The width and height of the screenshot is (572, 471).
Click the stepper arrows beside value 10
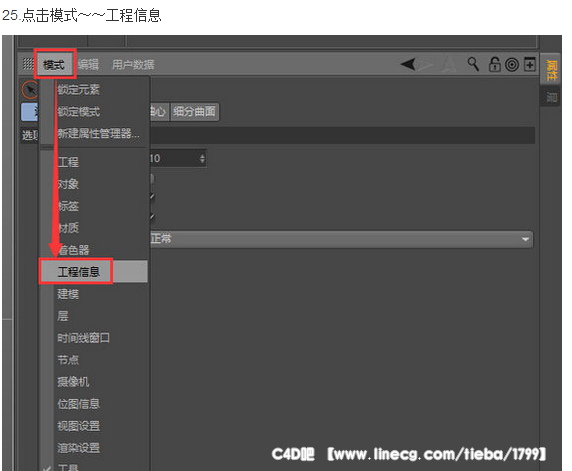coord(202,158)
